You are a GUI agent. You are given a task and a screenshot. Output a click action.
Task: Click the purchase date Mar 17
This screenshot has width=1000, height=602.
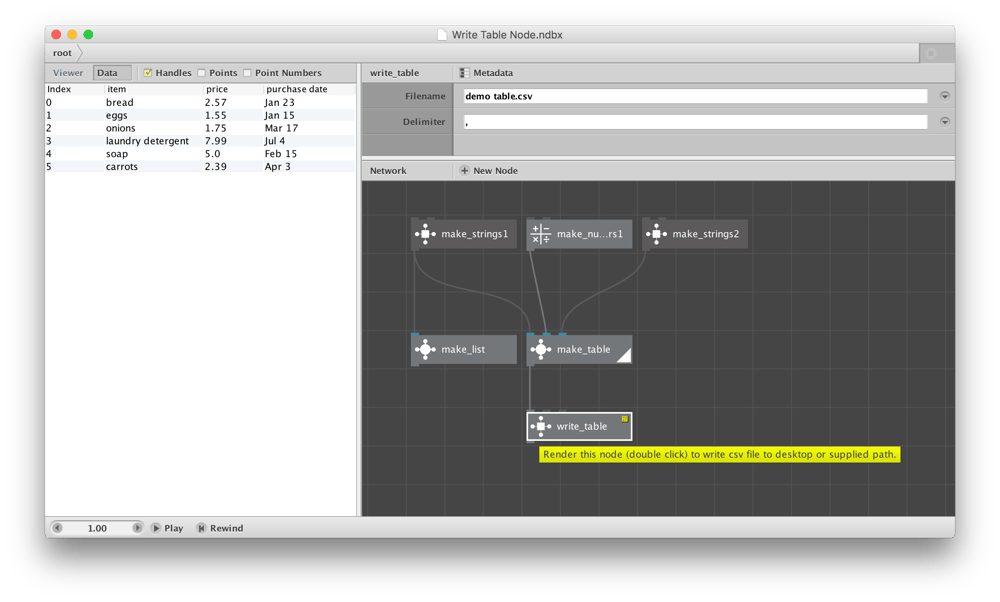(x=281, y=128)
